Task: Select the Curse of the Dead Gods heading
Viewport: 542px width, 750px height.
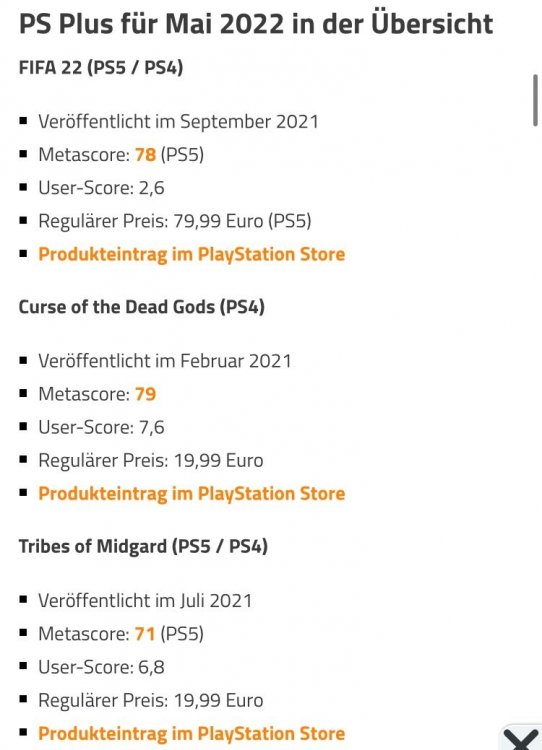Action: 142,307
